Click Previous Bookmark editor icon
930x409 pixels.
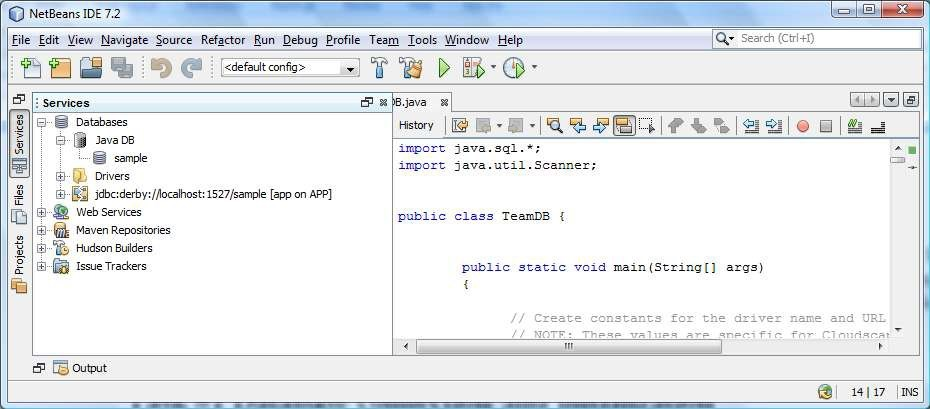(676, 125)
